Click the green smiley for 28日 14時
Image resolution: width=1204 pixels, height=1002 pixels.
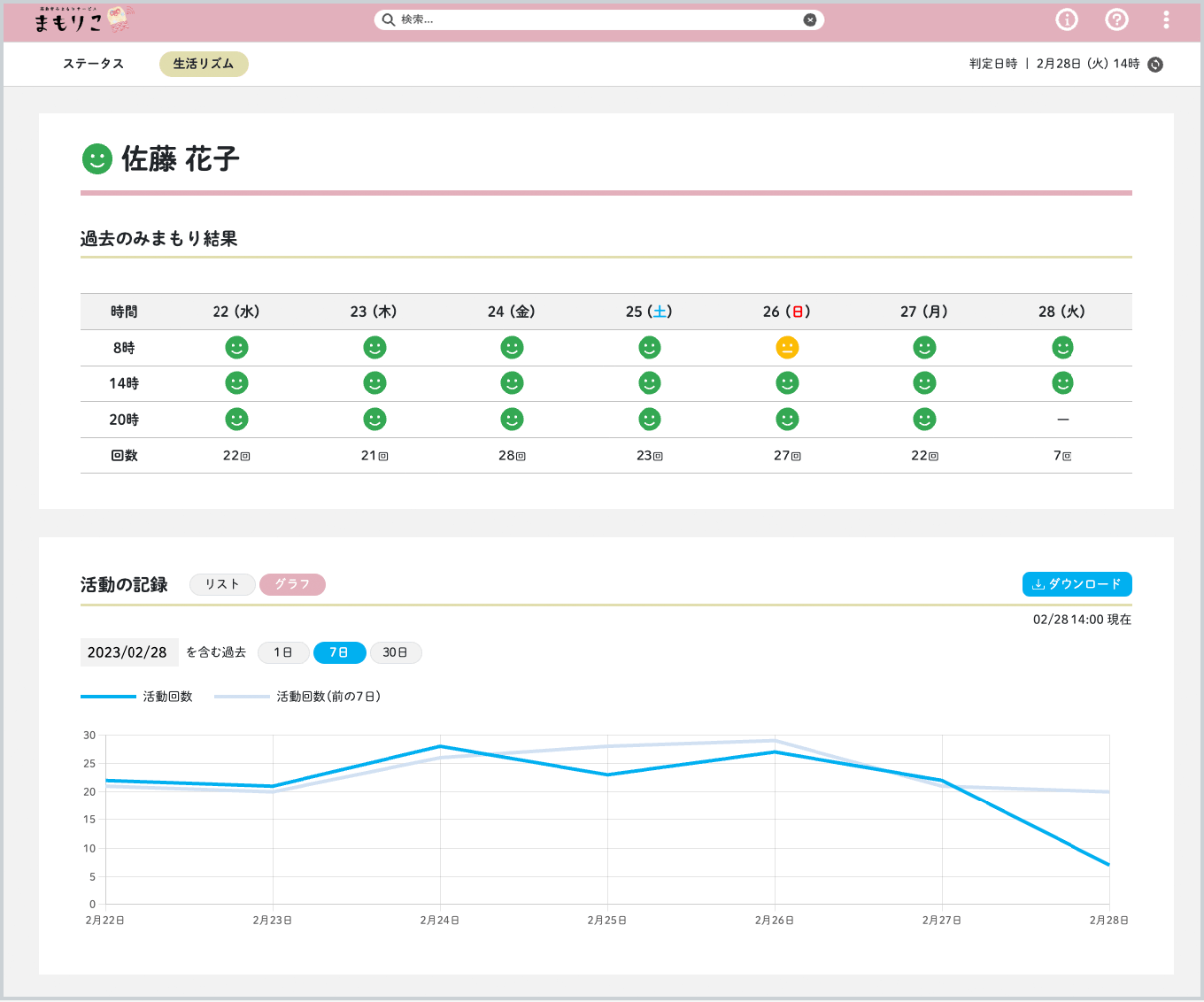1062,382
